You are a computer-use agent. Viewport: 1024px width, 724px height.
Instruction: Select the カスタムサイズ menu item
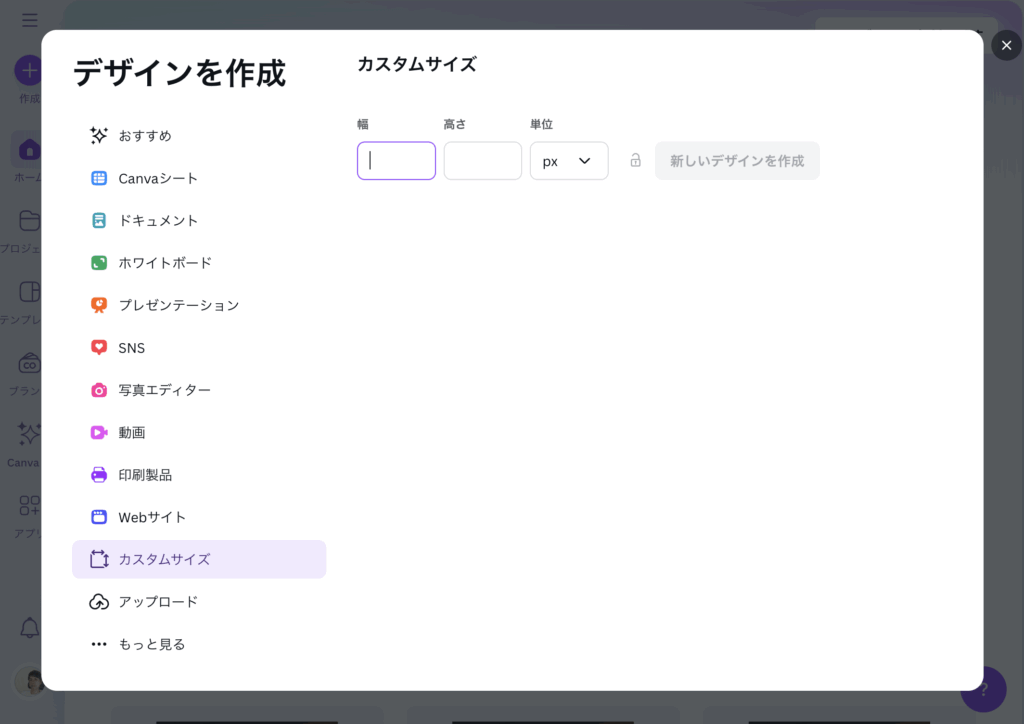coord(199,559)
